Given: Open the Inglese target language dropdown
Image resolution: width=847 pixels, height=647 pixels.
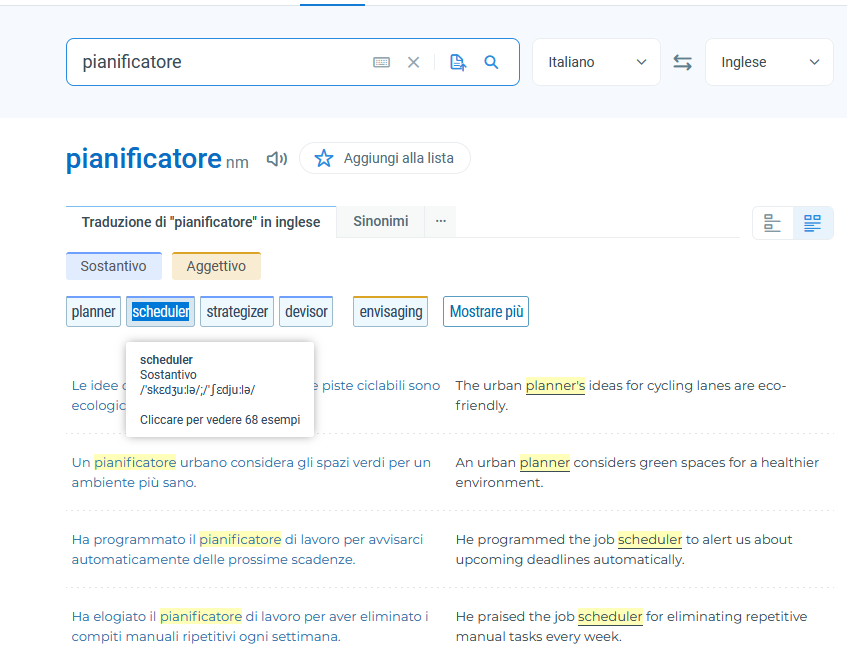Looking at the screenshot, I should coord(769,62).
